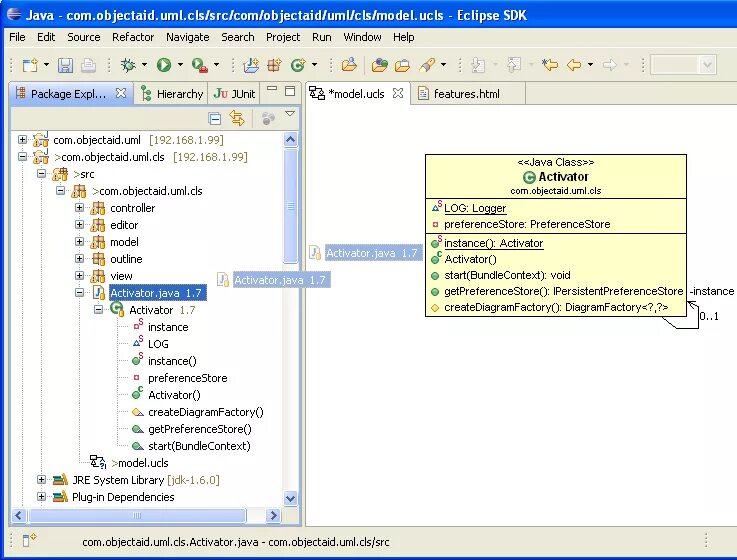Click vertical scrollbar up arrow in explorer
The height and width of the screenshot is (560, 737).
pyautogui.click(x=290, y=140)
